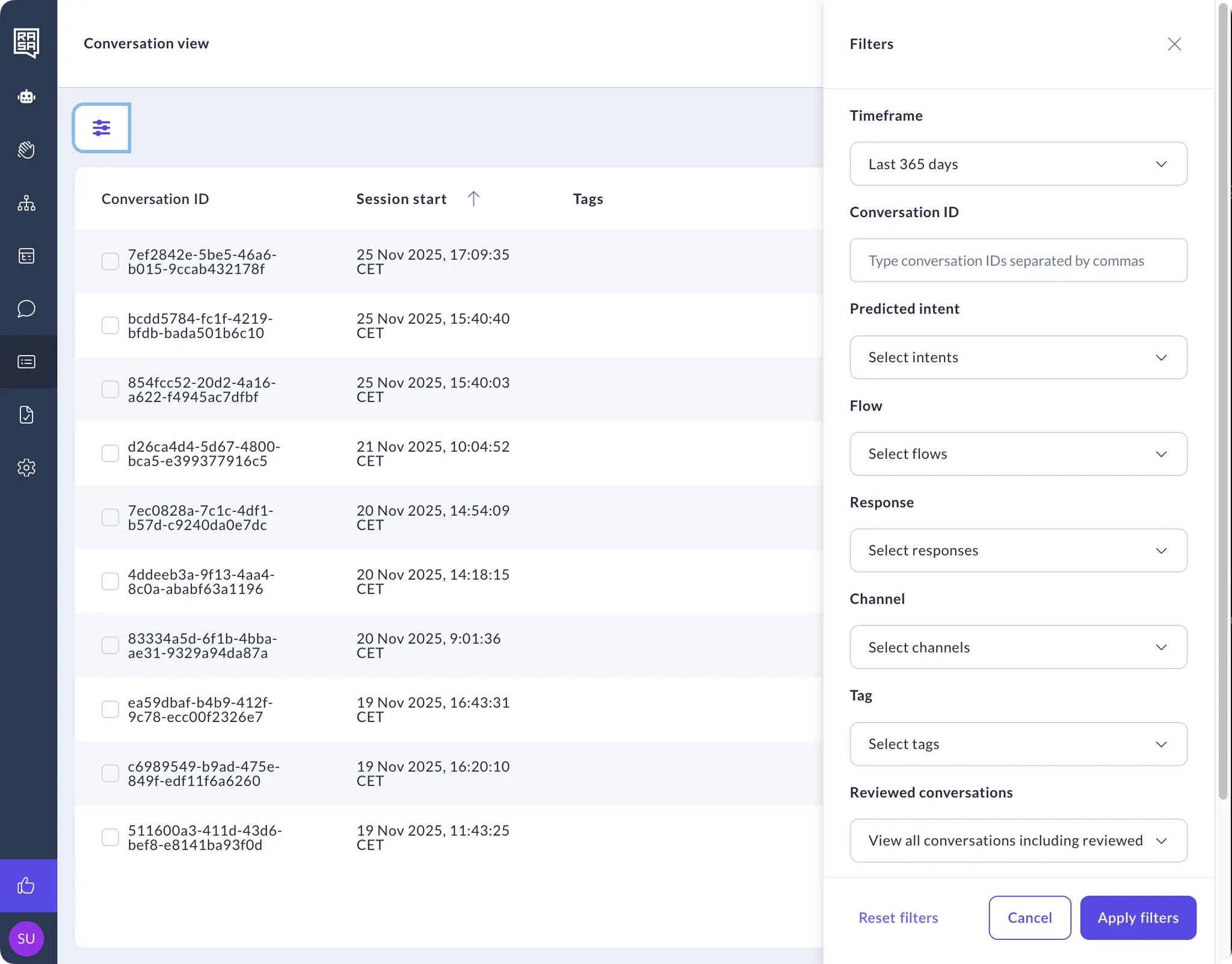Select checkbox for conversation d26ca4d4-5d67
This screenshot has height=964, width=1232.
[x=110, y=453]
